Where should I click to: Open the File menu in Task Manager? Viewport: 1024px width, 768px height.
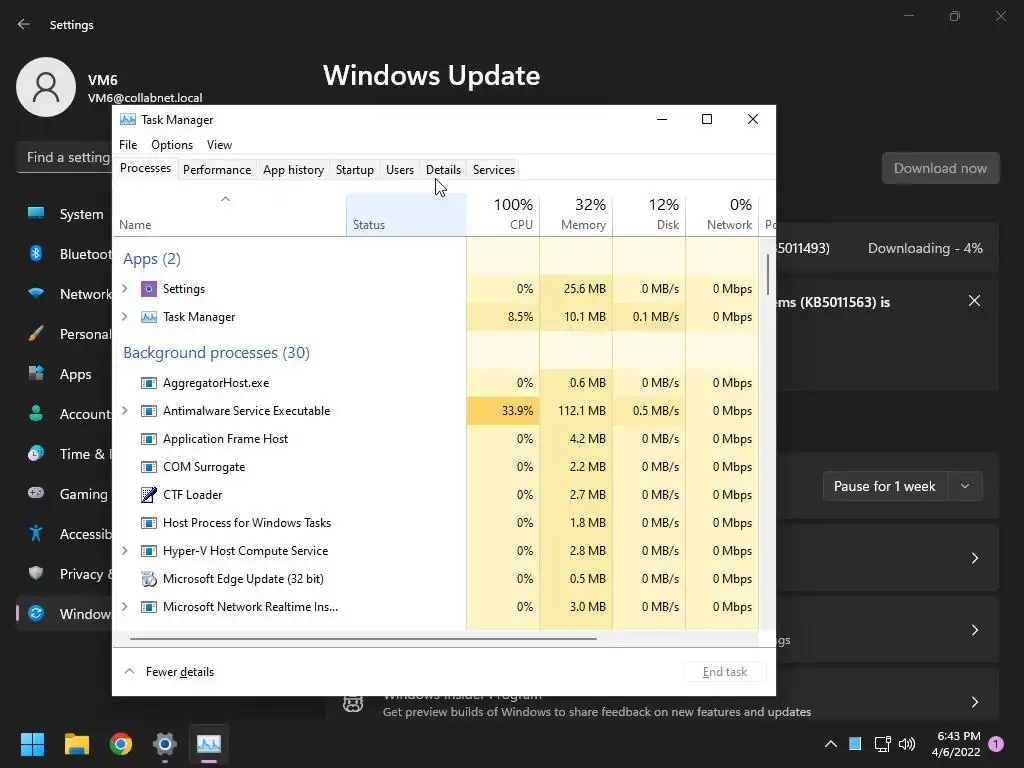pos(128,145)
